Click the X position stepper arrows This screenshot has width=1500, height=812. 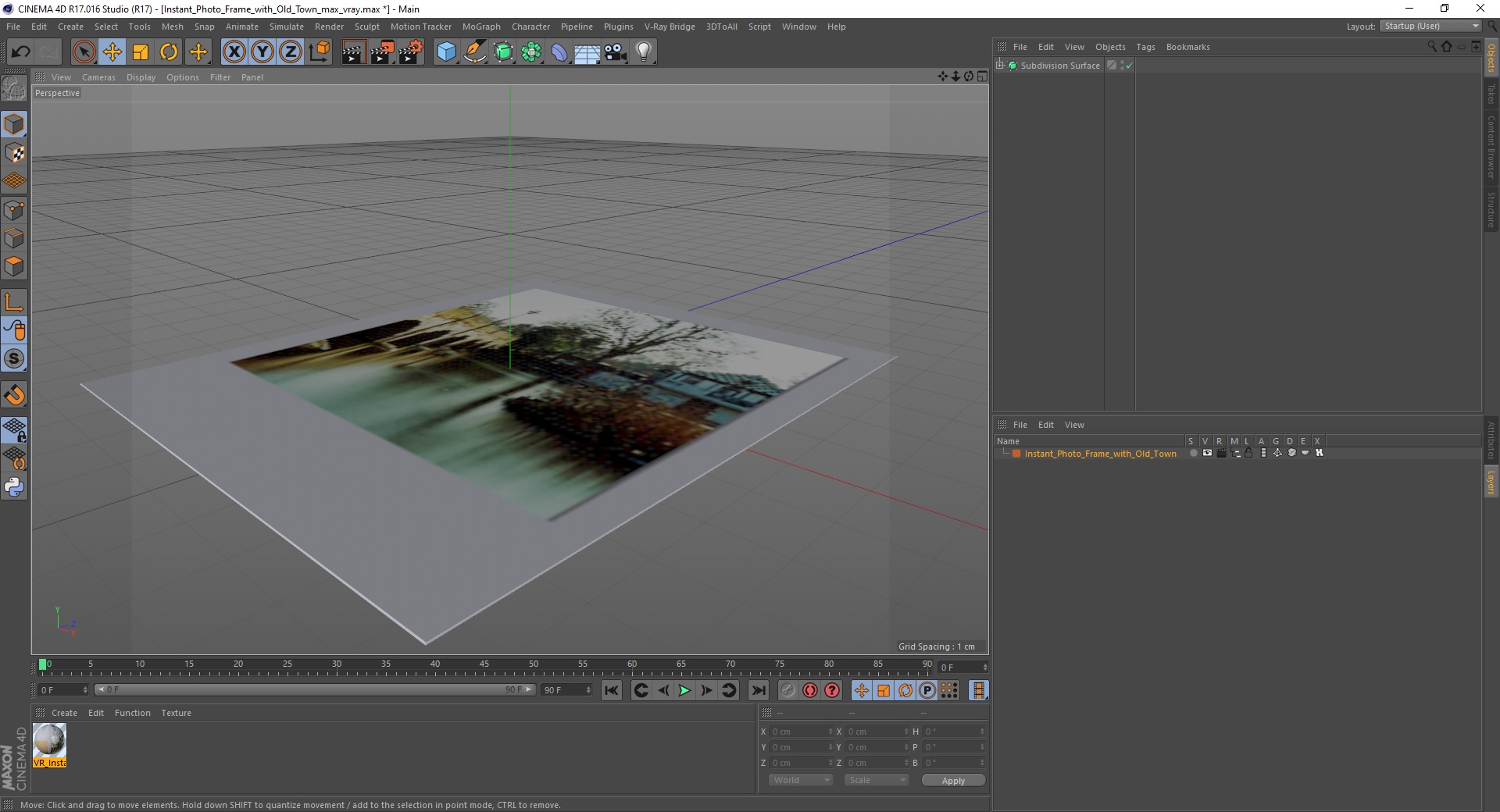point(830,732)
